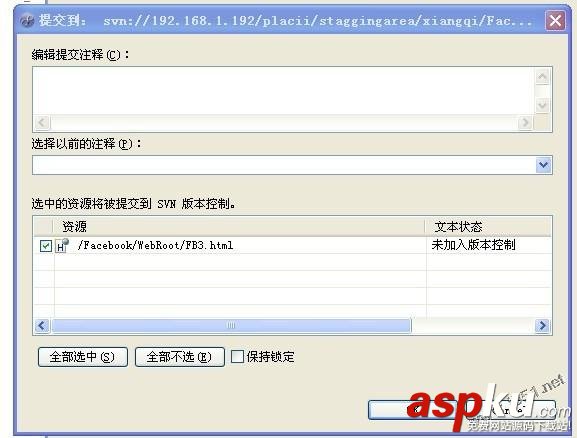
Task: Click comment box scroll down arrow
Action: [x=542, y=106]
